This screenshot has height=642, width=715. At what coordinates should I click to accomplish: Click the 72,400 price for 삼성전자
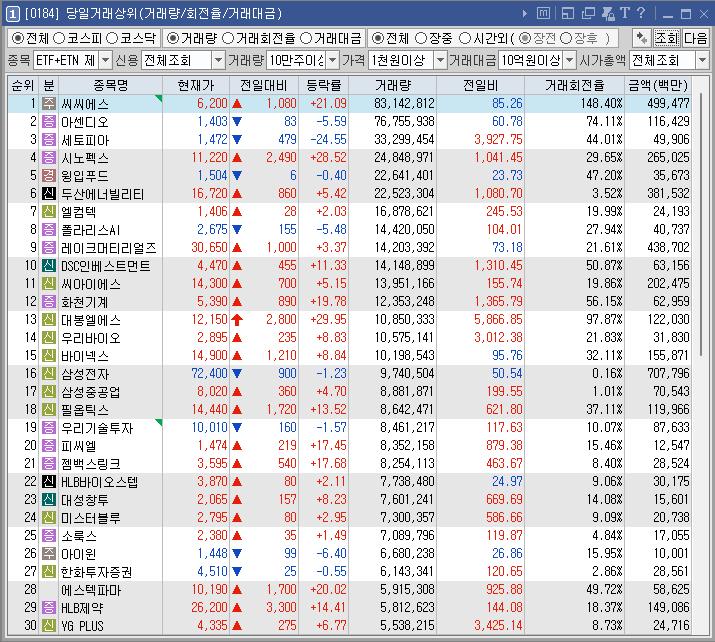[x=209, y=373]
